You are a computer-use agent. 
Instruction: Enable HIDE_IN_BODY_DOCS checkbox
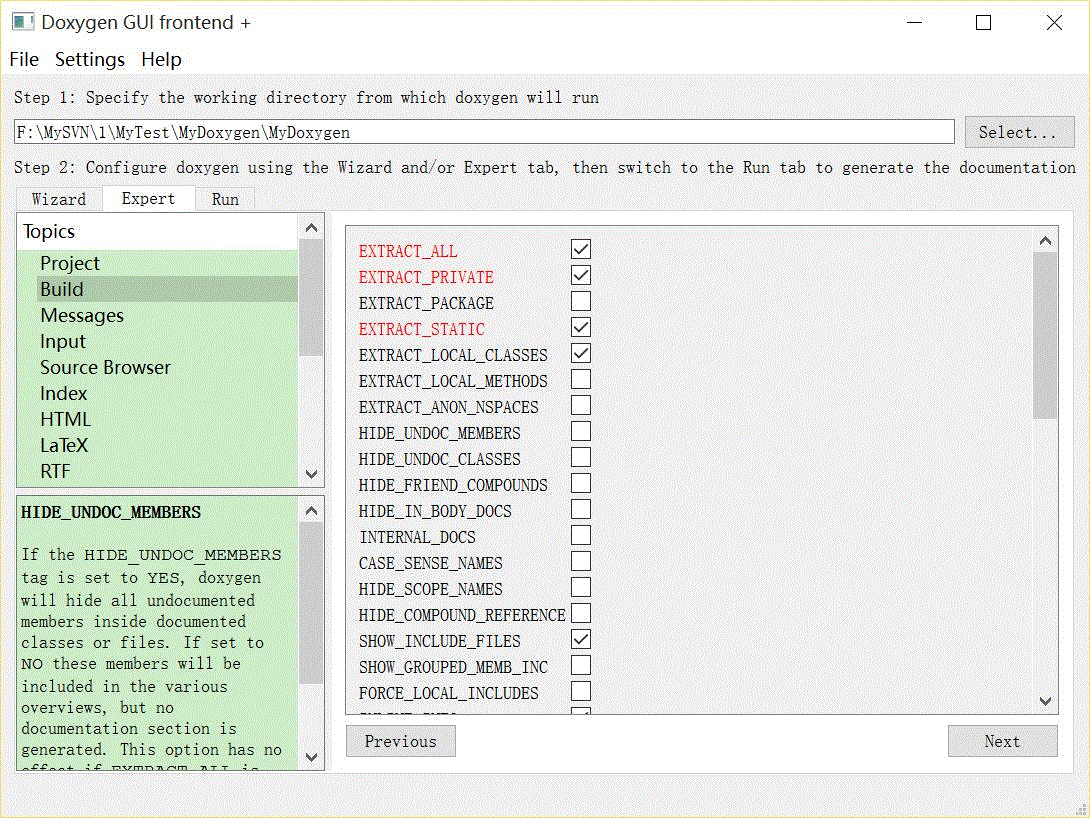581,509
